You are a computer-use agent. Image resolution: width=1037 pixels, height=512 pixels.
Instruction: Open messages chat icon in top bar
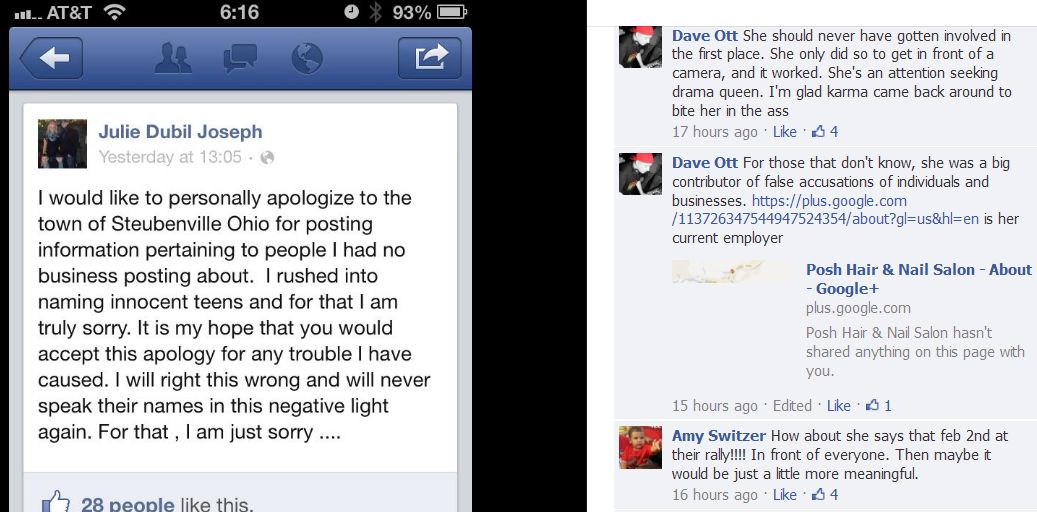(240, 58)
